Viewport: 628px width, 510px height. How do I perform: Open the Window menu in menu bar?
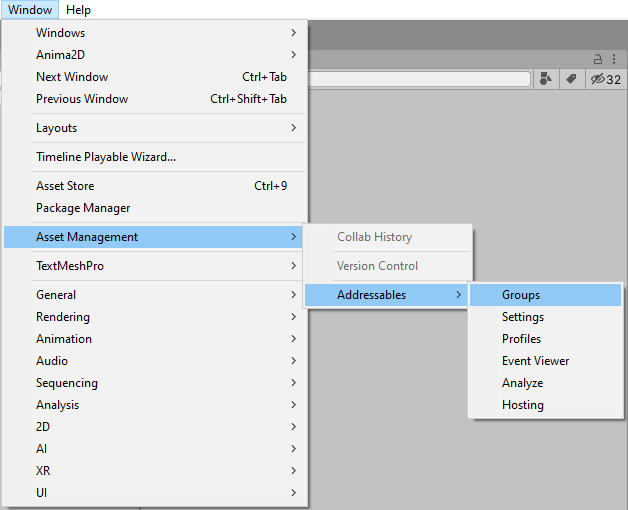click(30, 10)
